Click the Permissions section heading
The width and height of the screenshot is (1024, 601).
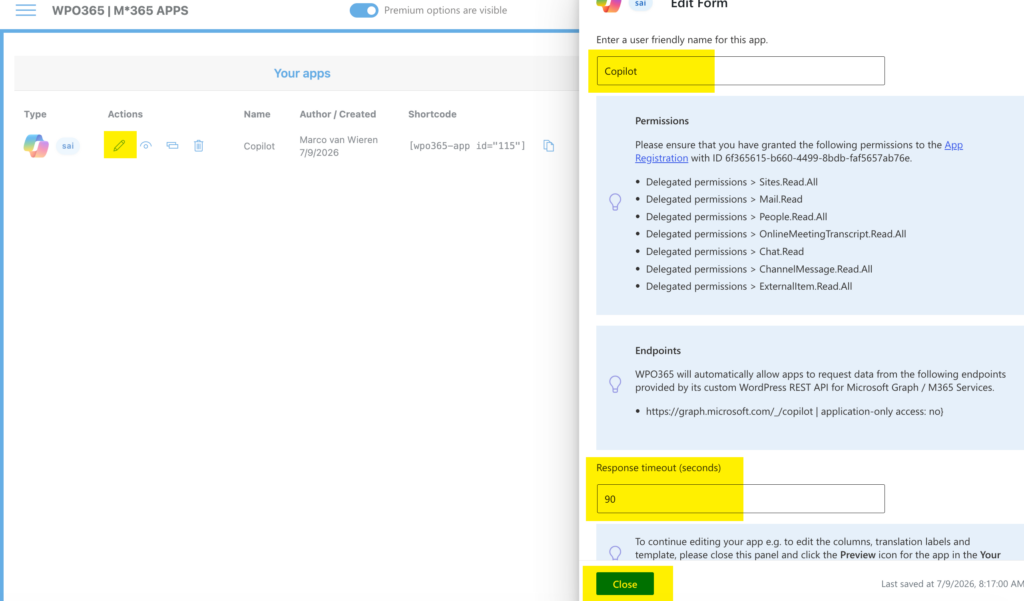click(662, 121)
